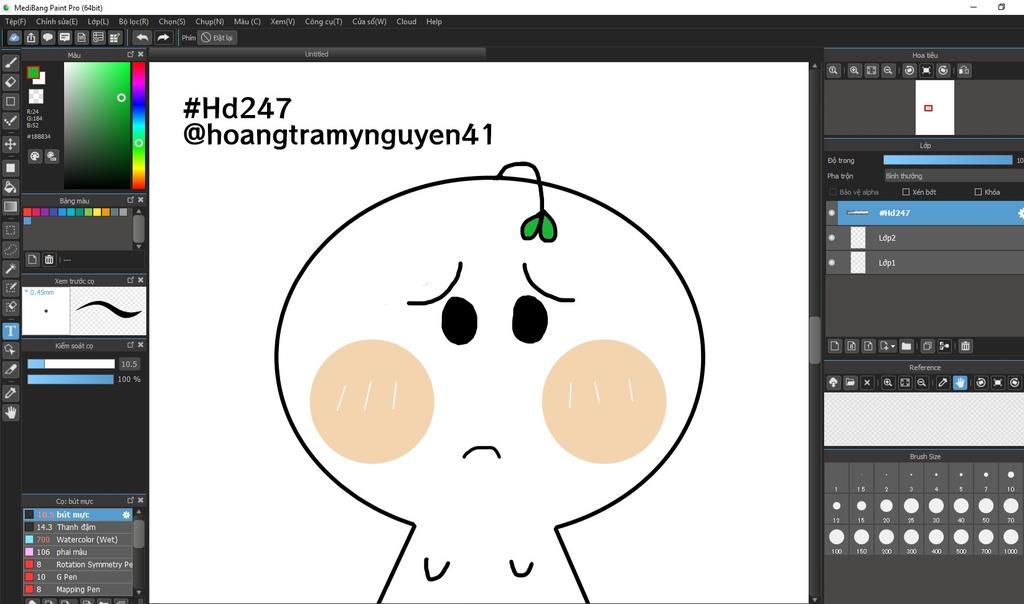
Task: Select the Eyedropper tool
Action: 10,392
